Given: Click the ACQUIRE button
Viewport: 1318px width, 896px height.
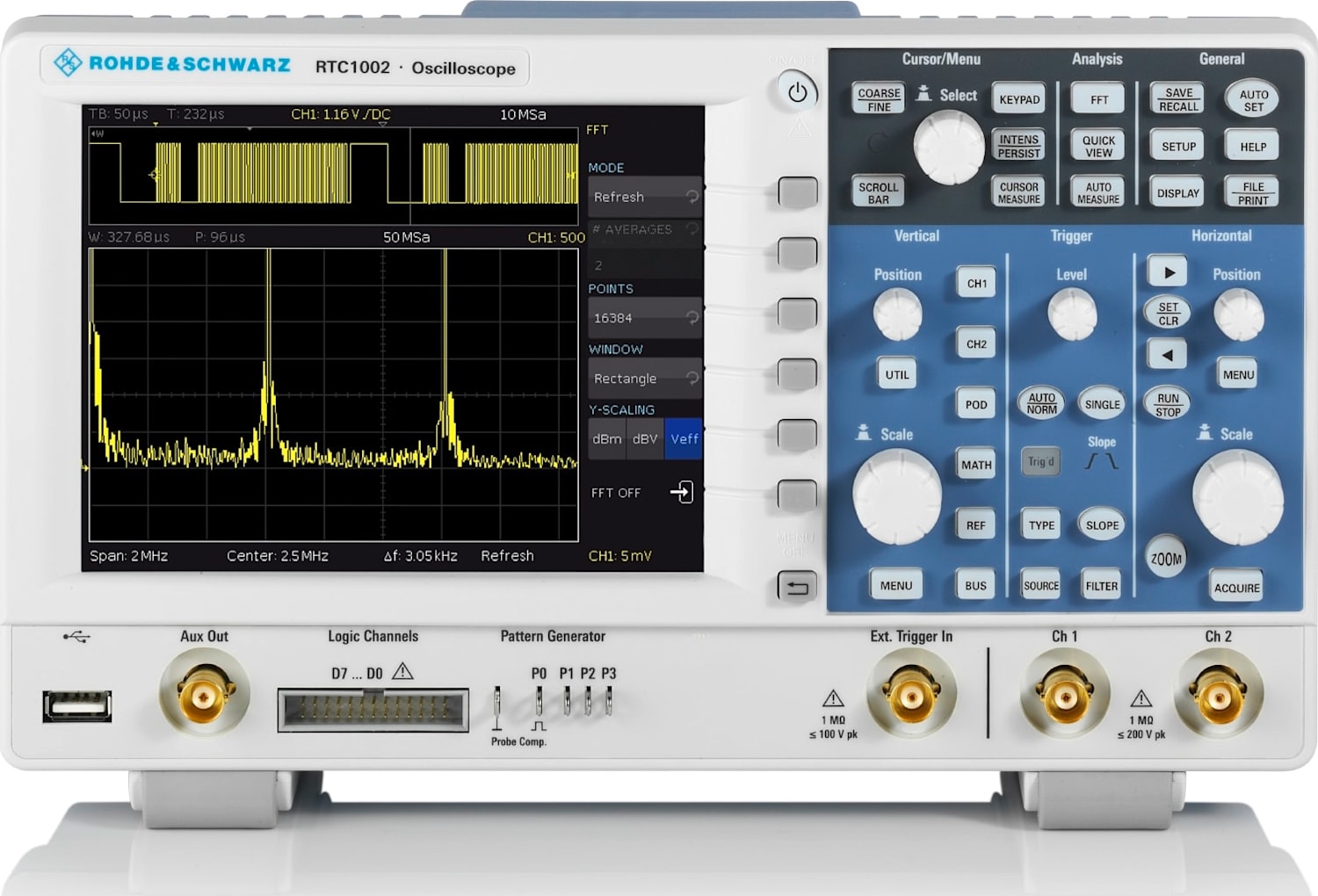Looking at the screenshot, I should (1237, 587).
